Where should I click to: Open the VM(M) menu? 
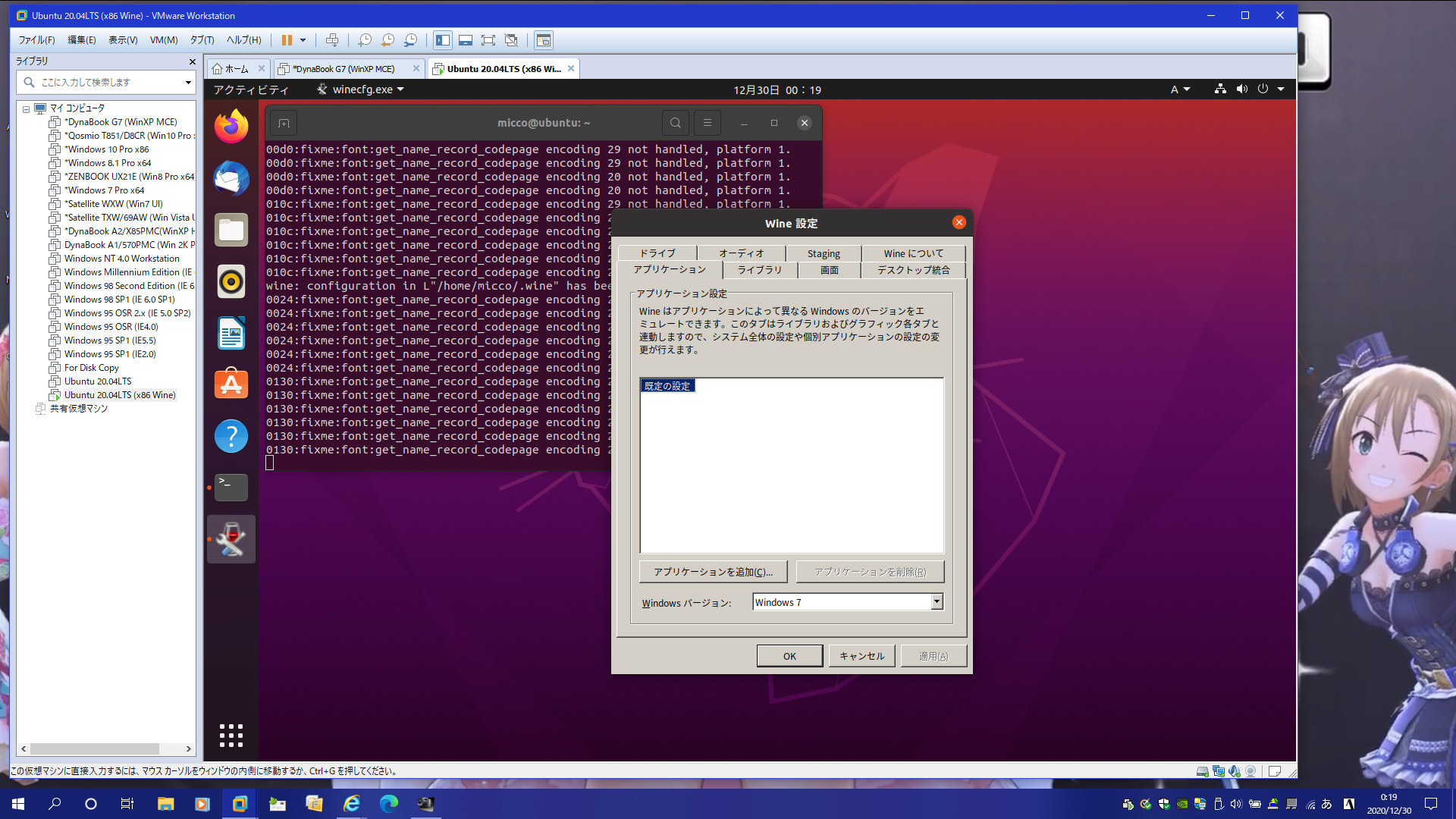click(x=164, y=40)
